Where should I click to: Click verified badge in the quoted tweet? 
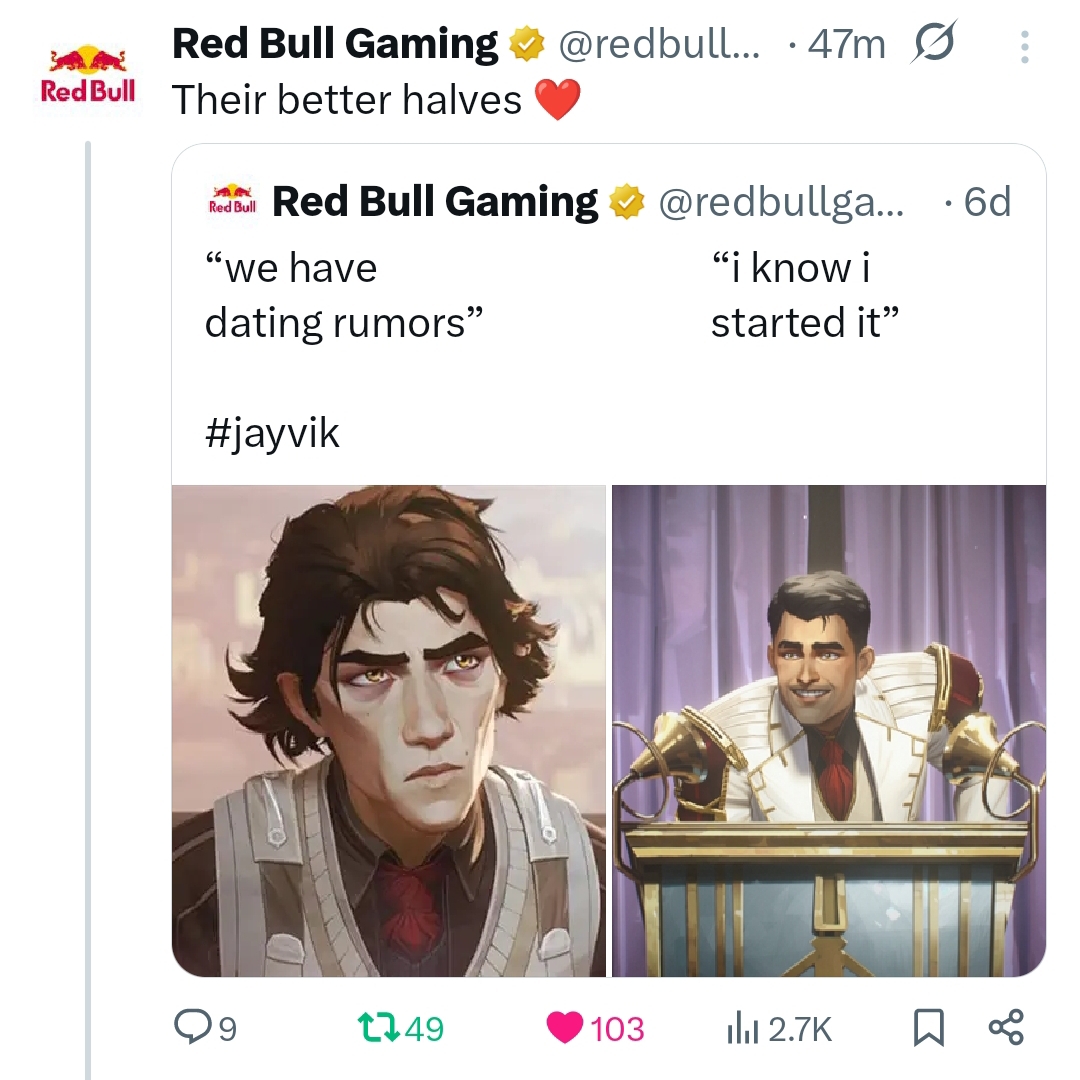pos(627,203)
